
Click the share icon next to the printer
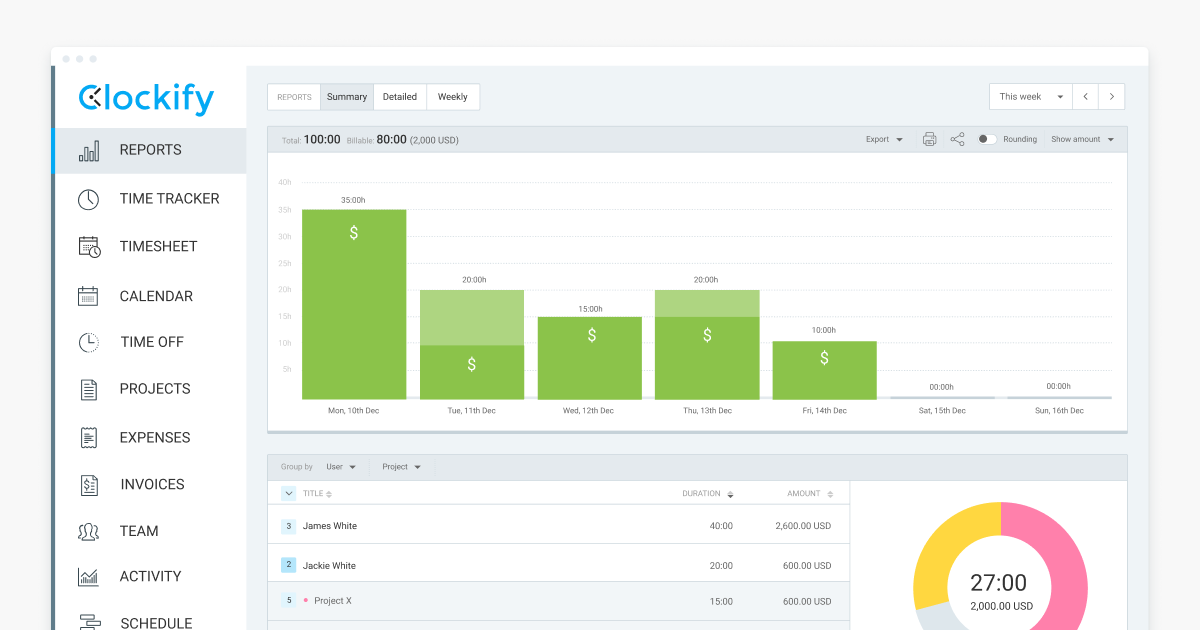957,139
